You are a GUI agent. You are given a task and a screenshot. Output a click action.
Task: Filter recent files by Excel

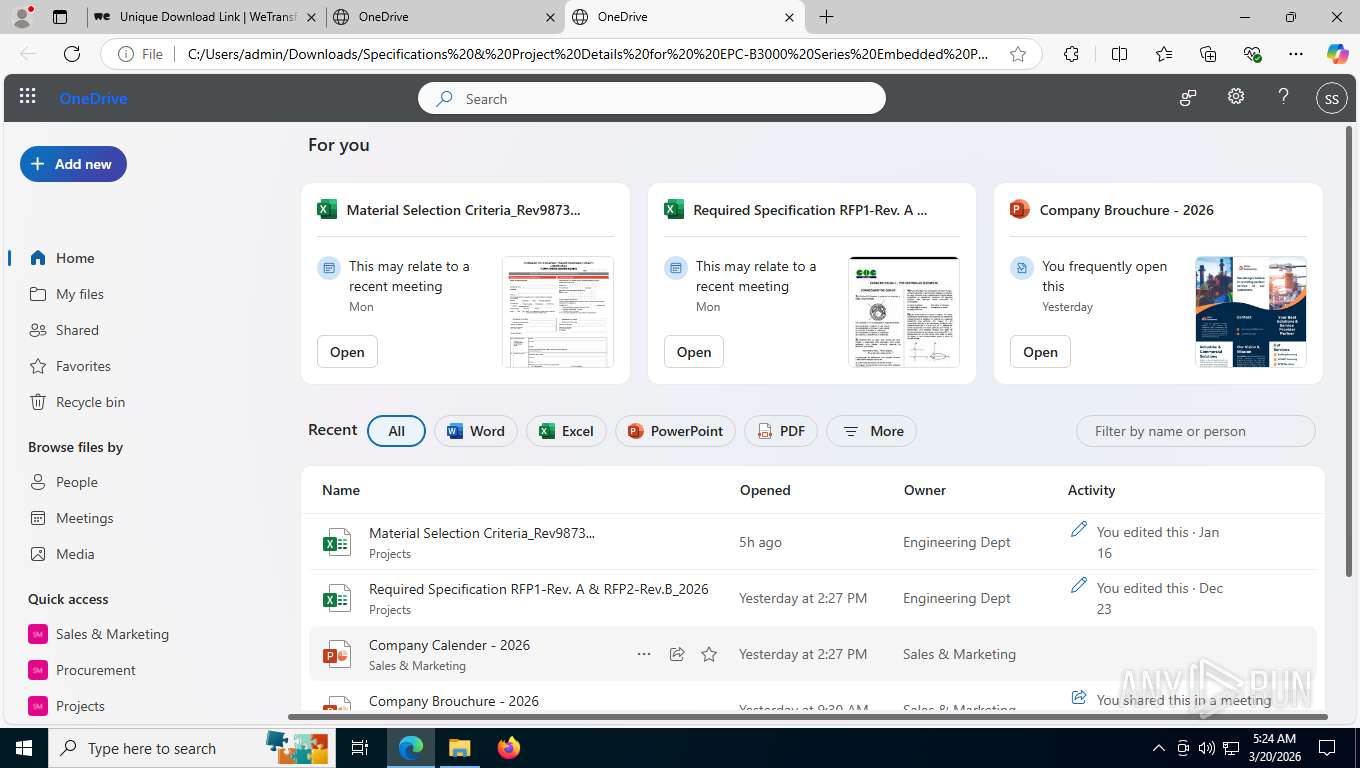[x=566, y=431]
